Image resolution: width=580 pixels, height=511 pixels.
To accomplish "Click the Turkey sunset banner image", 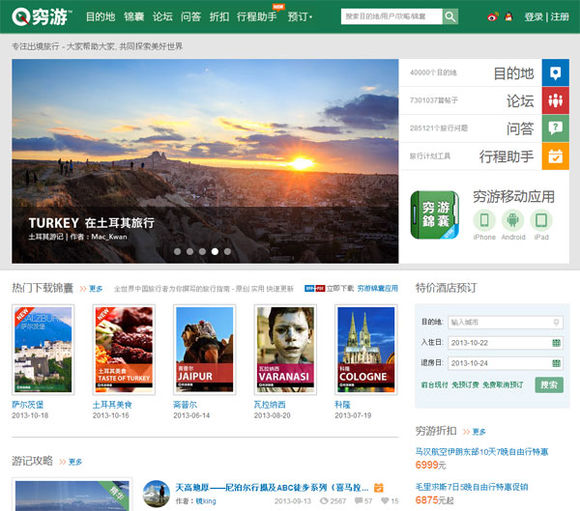I will [205, 161].
